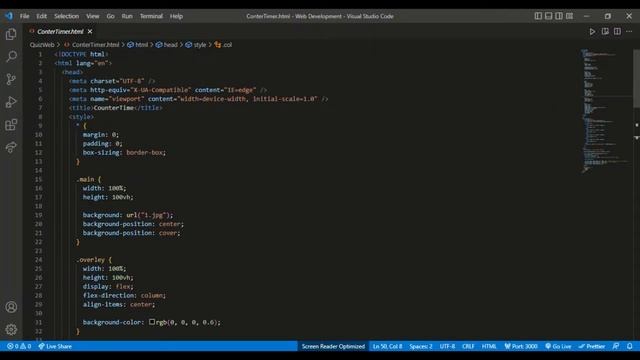This screenshot has height=360, width=640.
Task: Select the ConterTimer.html editor tab
Action: click(60, 31)
